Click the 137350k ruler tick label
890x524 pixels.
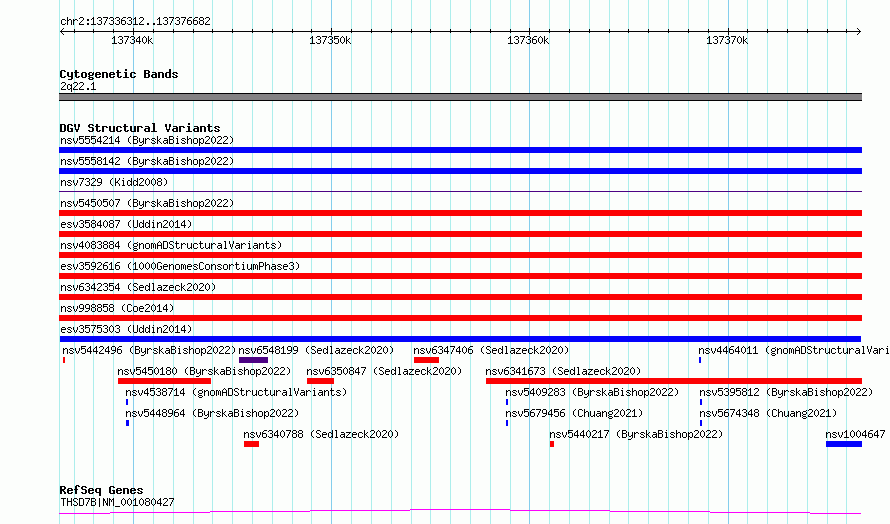[330, 40]
